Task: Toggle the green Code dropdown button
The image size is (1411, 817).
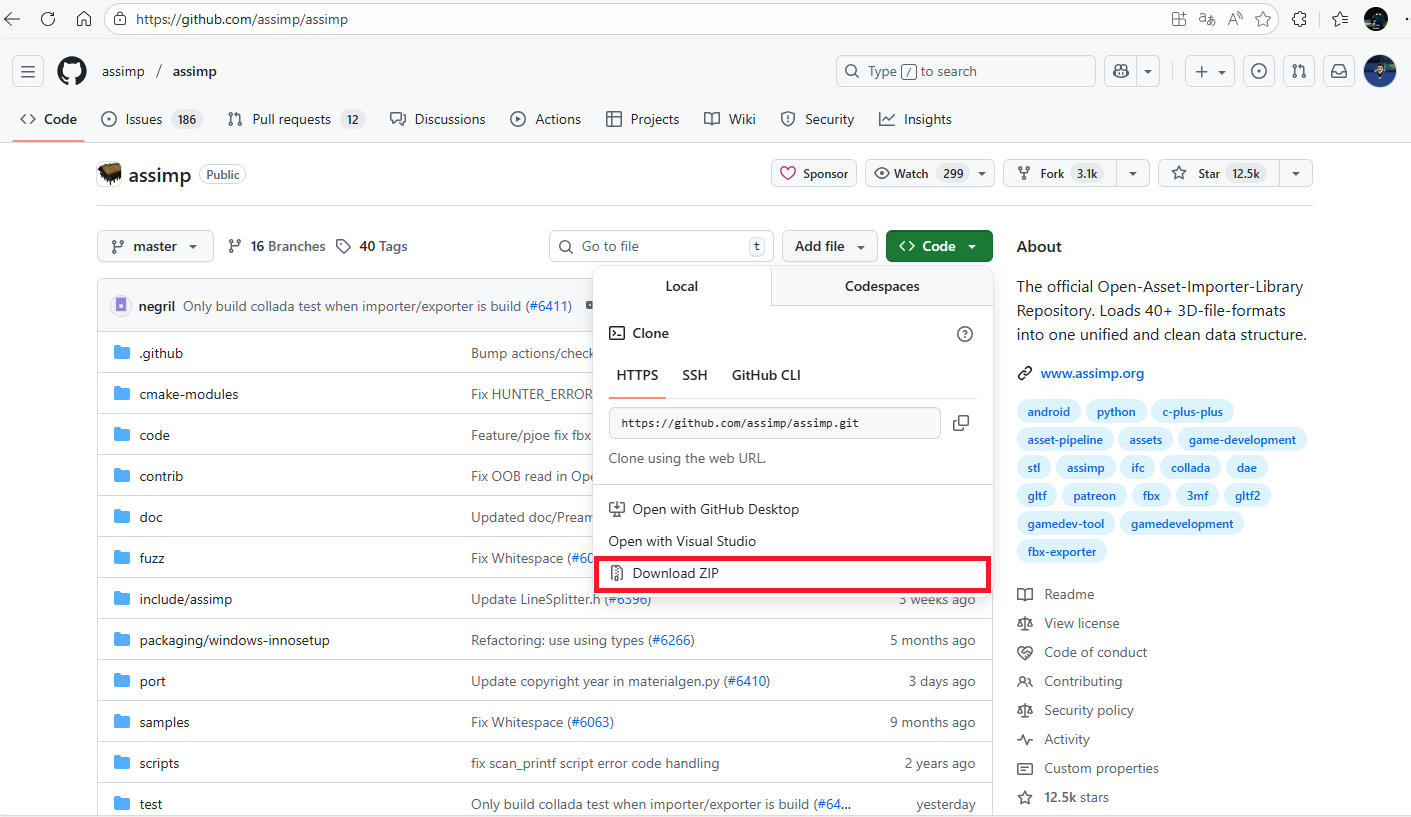Action: click(x=939, y=246)
